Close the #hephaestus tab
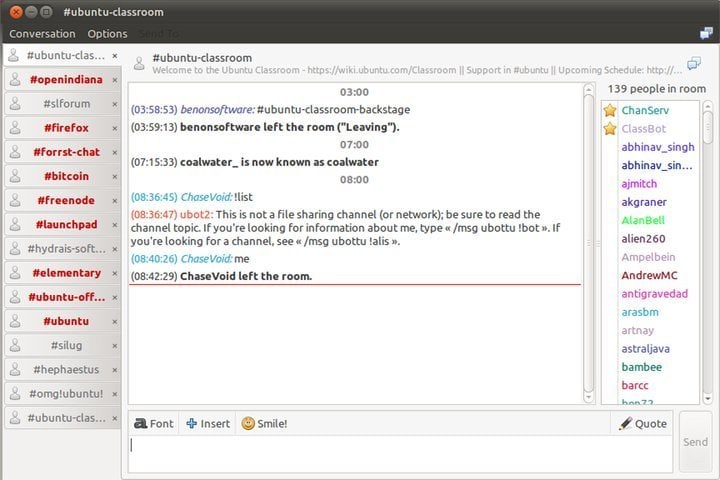Viewport: 720px width, 480px height. 115,370
